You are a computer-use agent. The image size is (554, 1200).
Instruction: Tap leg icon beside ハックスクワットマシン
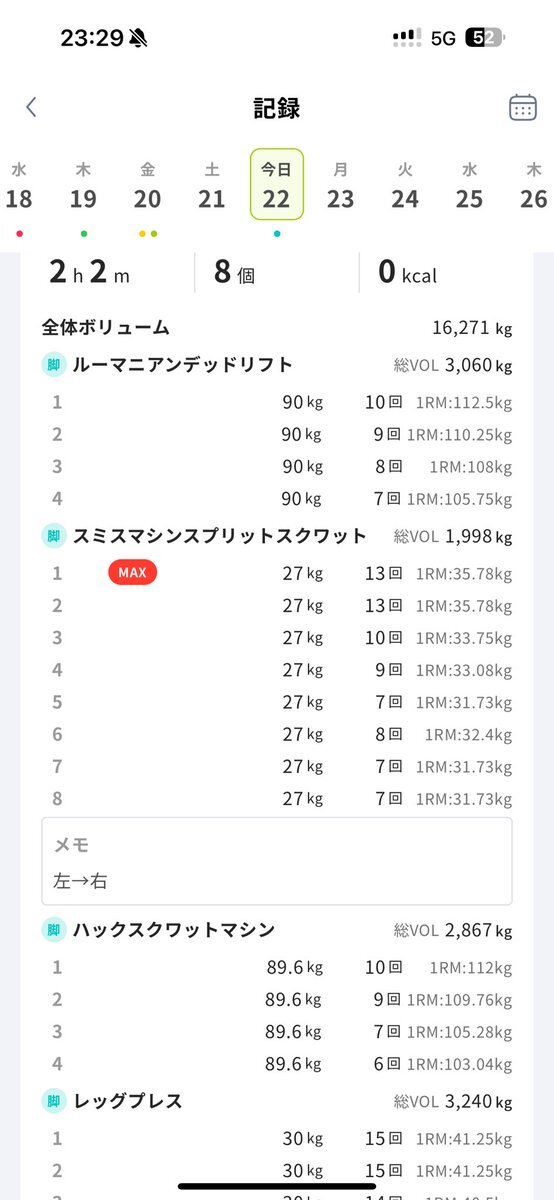53,930
